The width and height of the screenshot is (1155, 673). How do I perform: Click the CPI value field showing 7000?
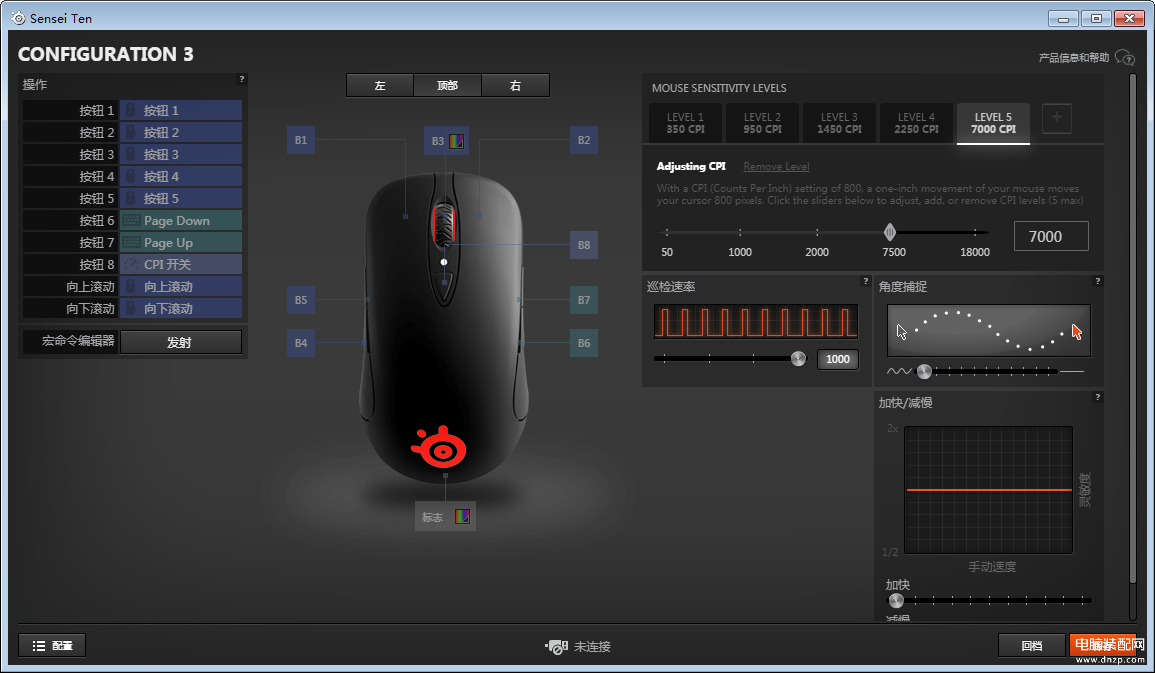tap(1051, 236)
